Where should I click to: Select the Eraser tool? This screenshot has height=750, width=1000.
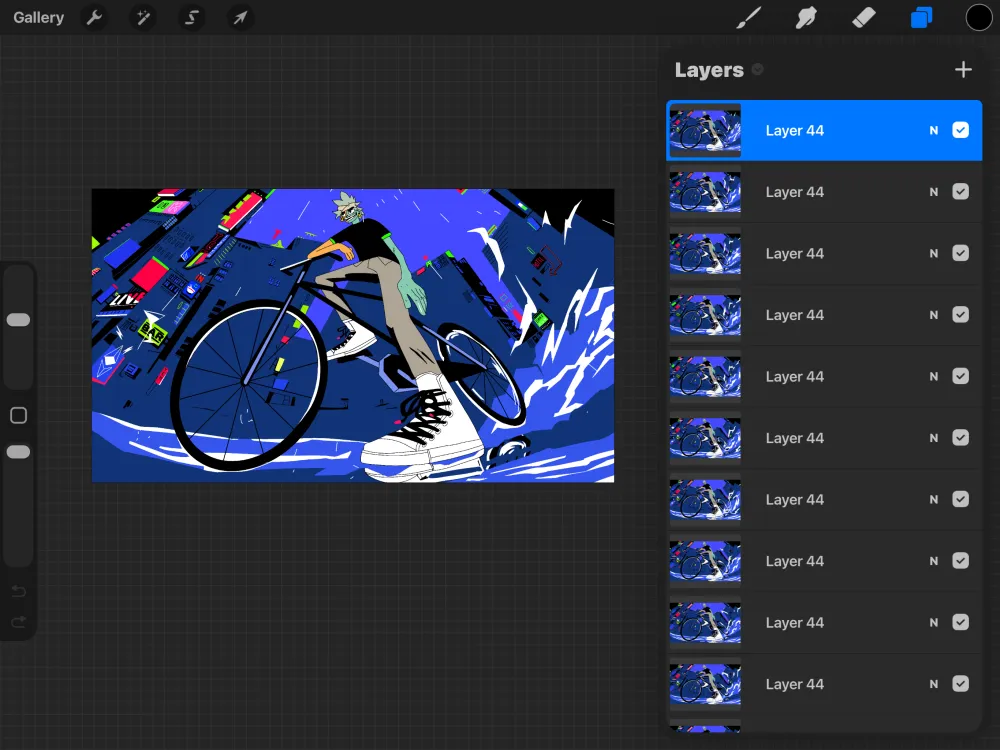pos(864,18)
